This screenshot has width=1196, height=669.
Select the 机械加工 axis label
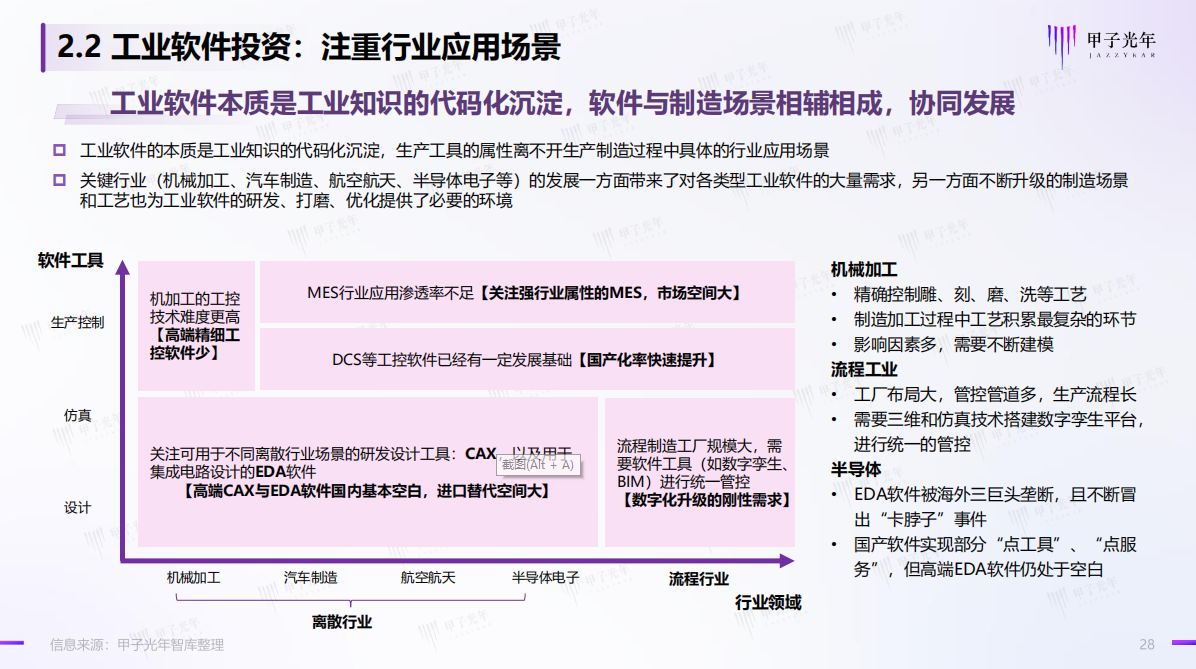[x=190, y=577]
